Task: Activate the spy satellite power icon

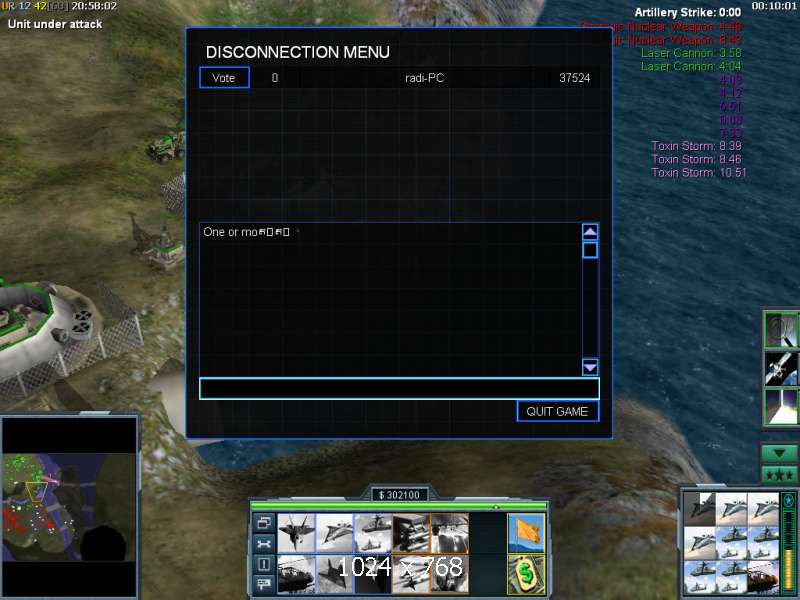Action: tap(781, 368)
